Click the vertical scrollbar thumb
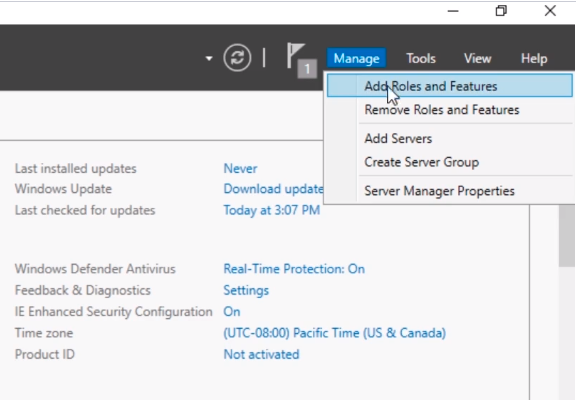 pos(566,236)
